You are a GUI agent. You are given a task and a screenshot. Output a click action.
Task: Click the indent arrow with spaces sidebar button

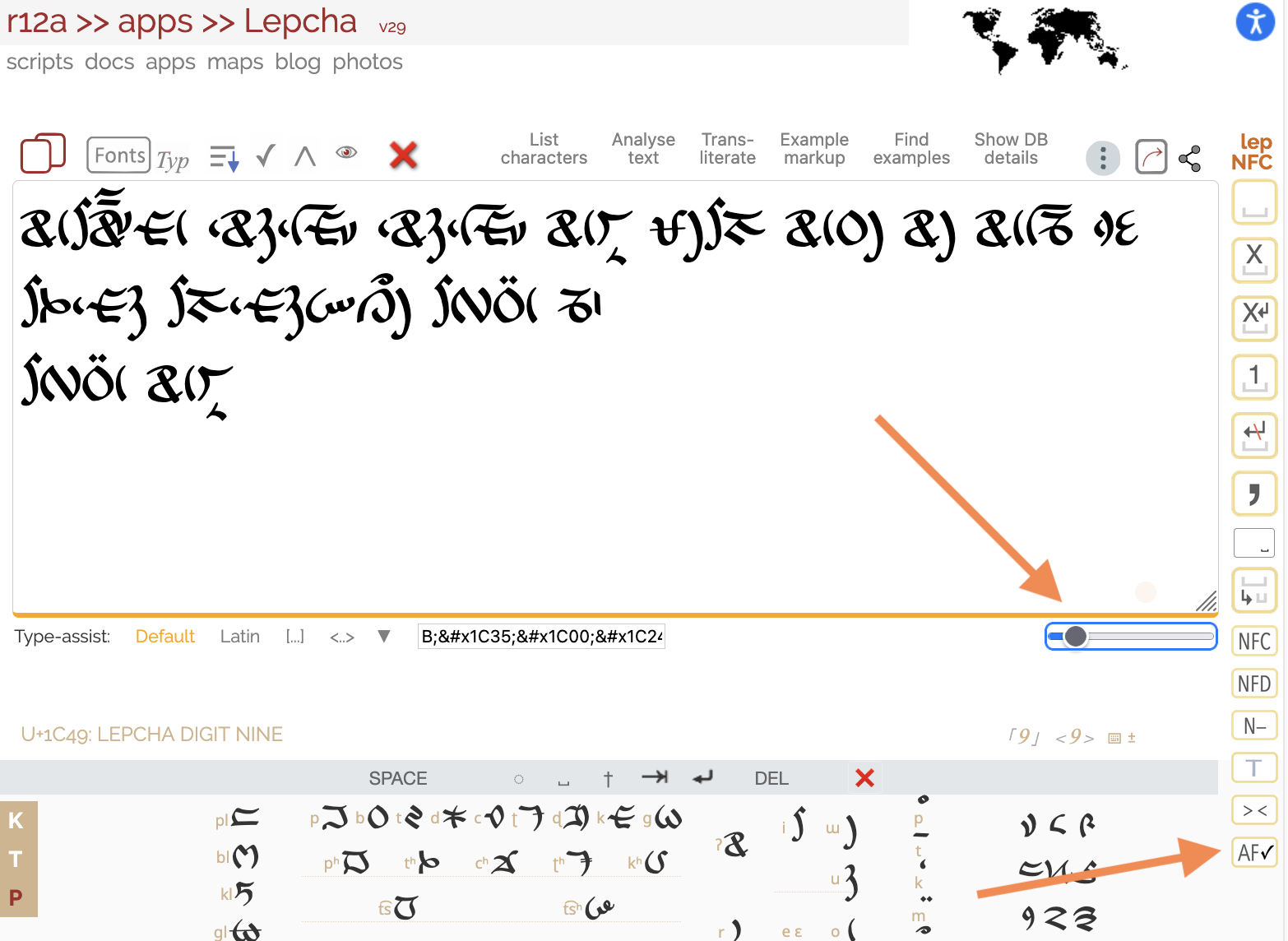(1254, 591)
